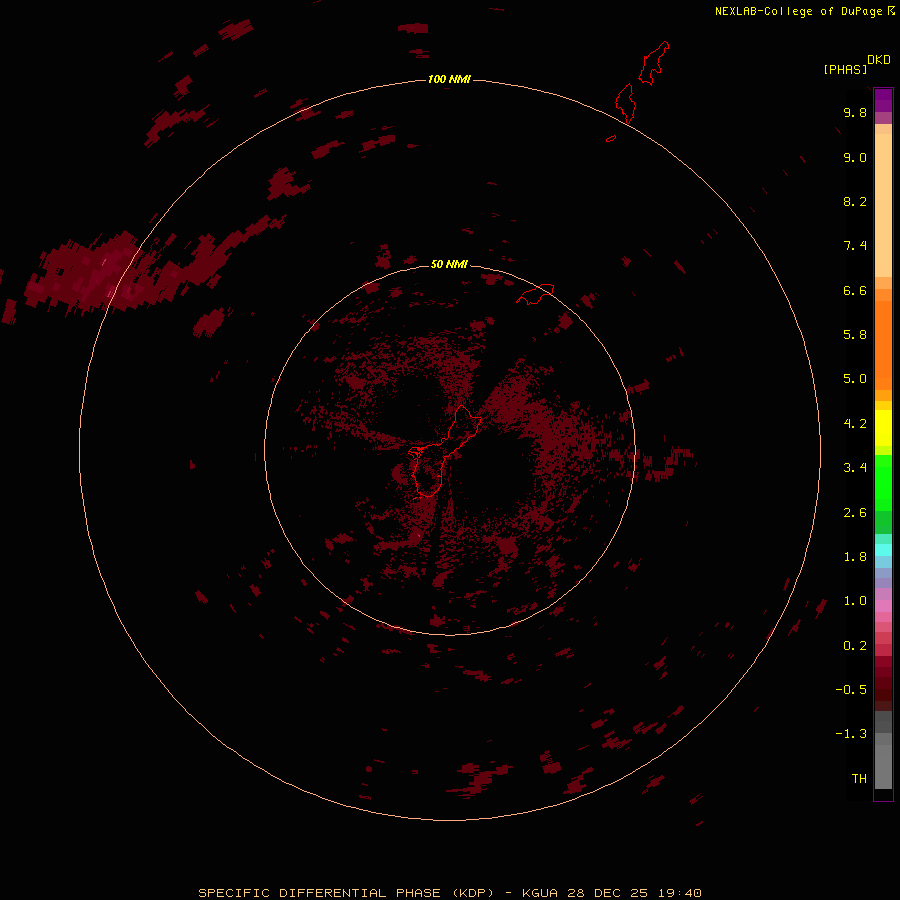Click the 100 NMI range ring label

(x=449, y=79)
